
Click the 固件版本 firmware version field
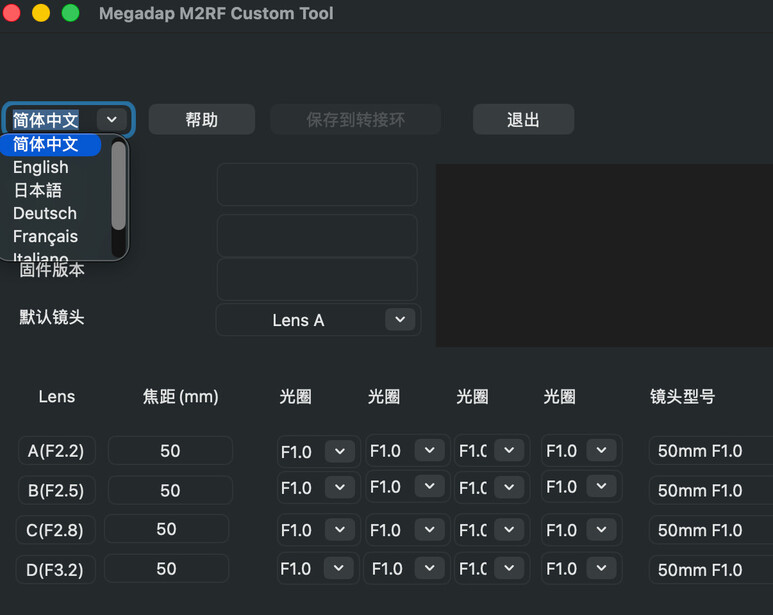pyautogui.click(x=317, y=279)
